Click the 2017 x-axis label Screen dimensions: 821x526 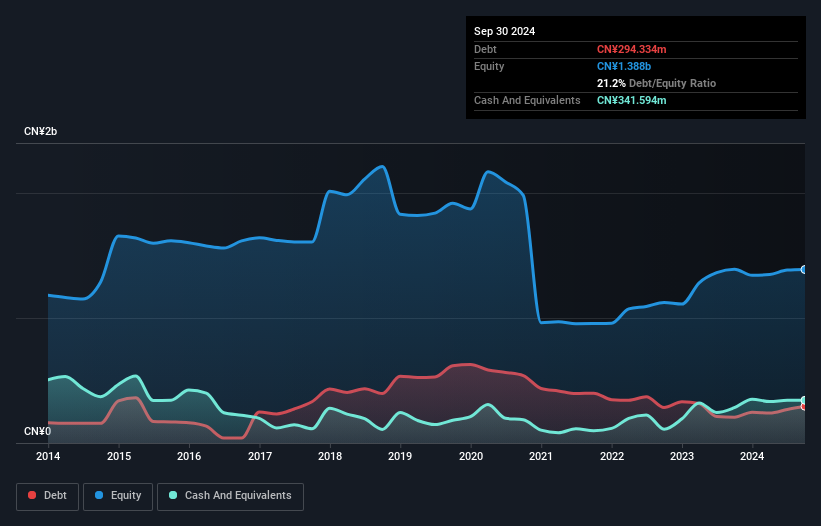(x=260, y=456)
